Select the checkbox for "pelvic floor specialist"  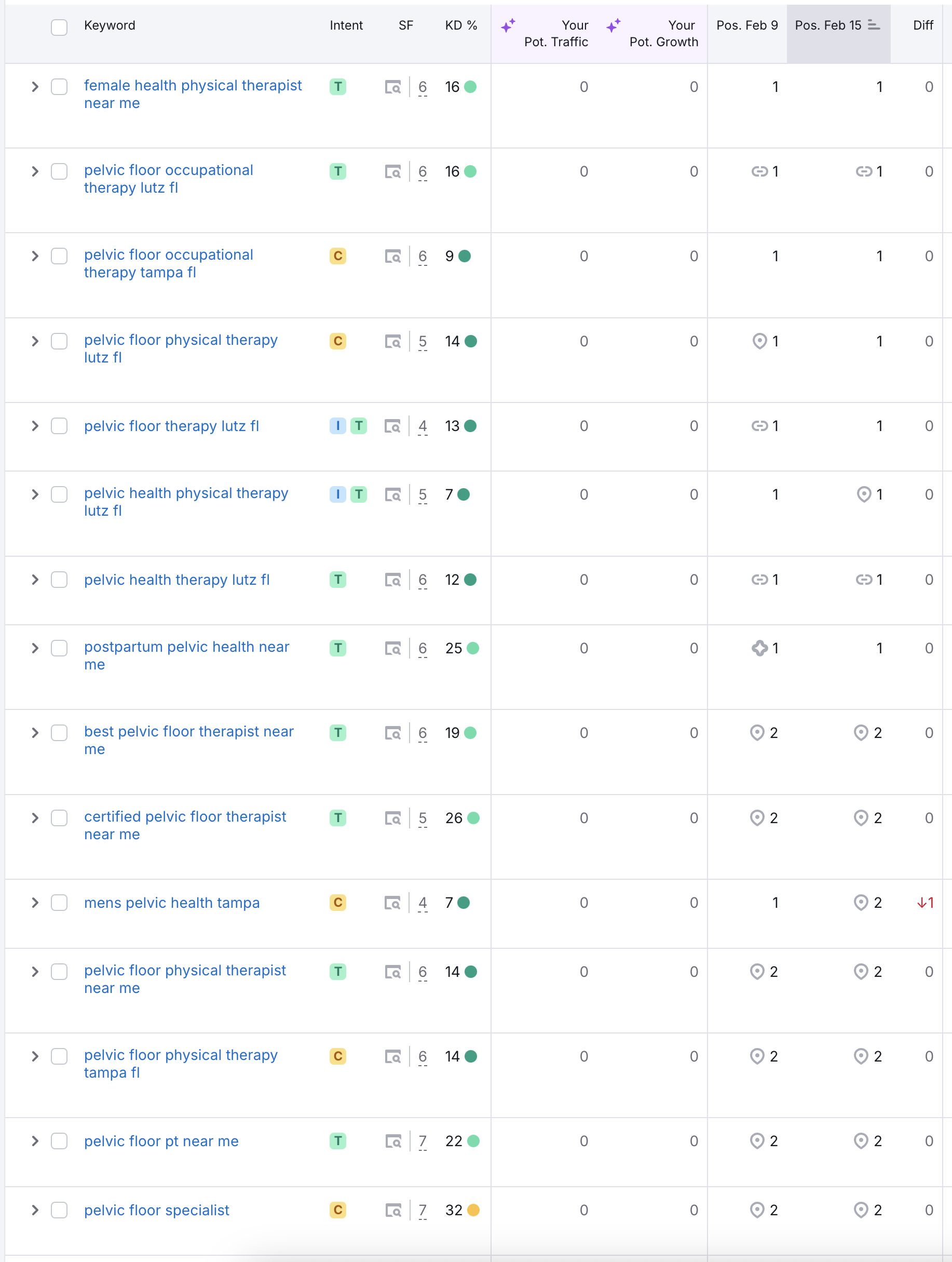[59, 1210]
